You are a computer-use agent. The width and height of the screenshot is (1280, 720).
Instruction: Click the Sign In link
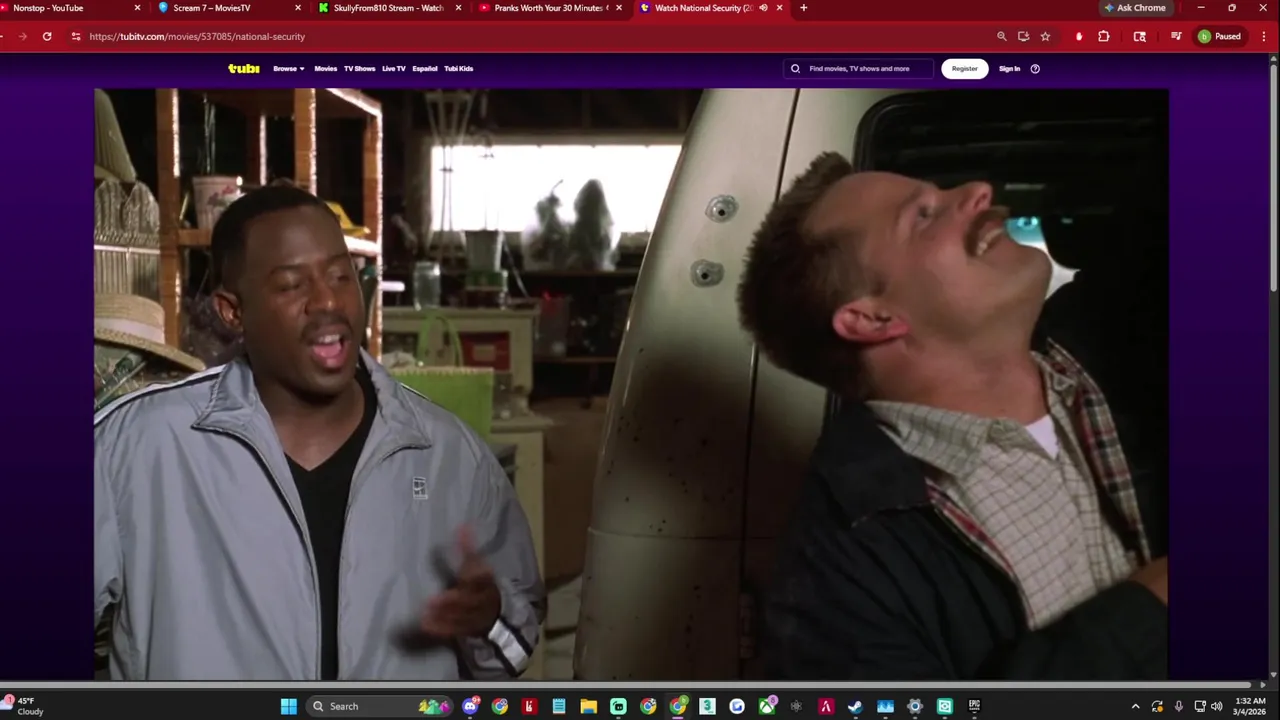click(x=1009, y=69)
